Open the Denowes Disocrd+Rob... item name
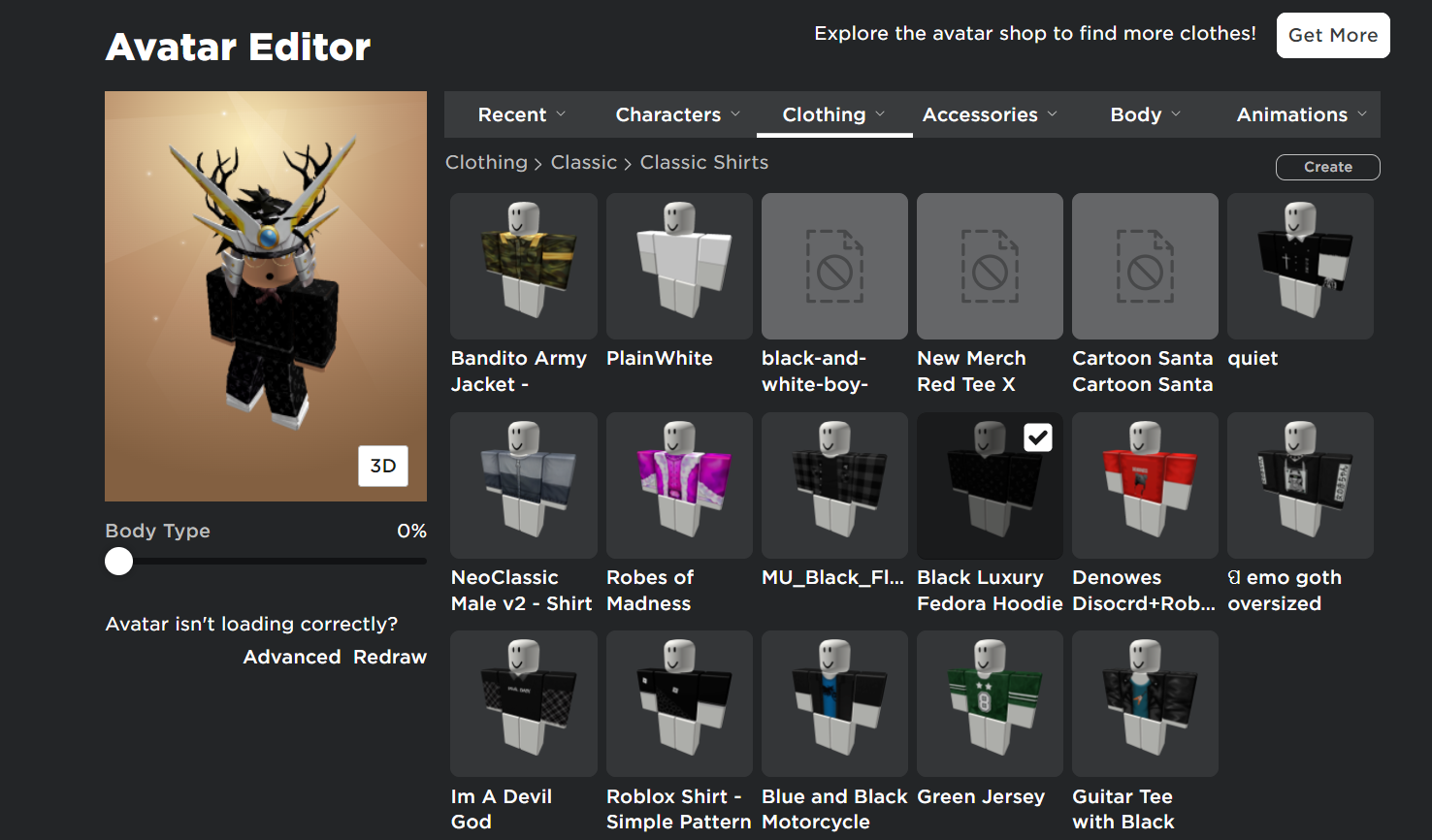The width and height of the screenshot is (1432, 840). [x=1144, y=590]
